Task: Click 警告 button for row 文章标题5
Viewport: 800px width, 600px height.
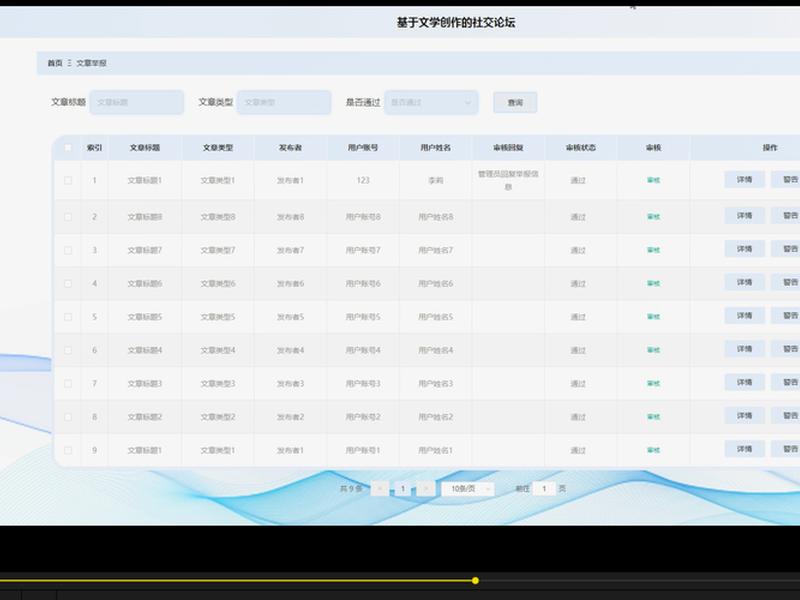Action: point(786,316)
